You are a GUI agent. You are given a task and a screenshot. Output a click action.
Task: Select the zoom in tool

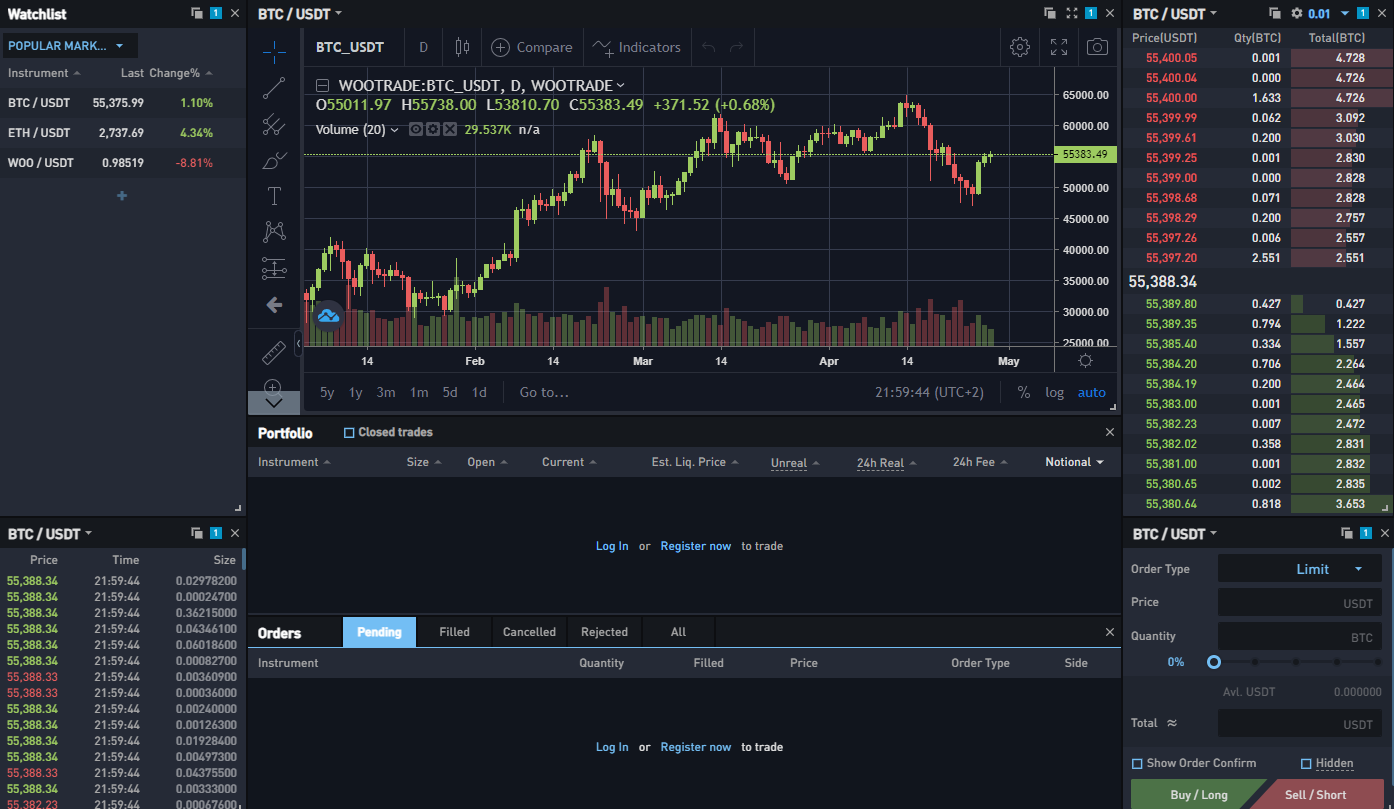point(274,386)
